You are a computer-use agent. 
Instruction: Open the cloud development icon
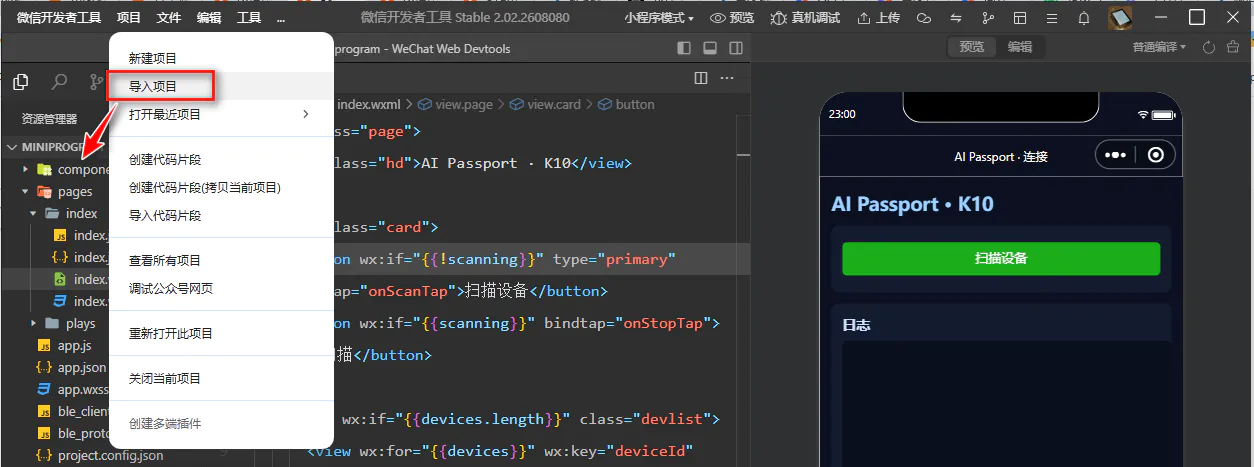coord(924,18)
